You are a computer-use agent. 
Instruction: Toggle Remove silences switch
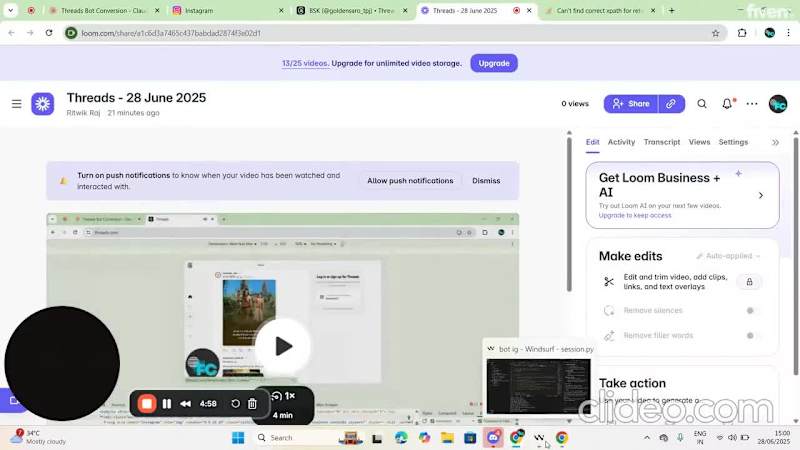point(752,310)
